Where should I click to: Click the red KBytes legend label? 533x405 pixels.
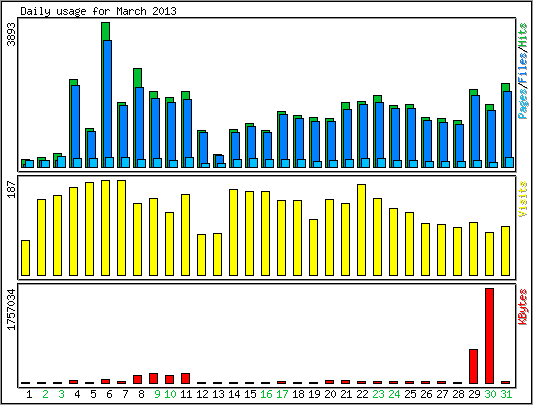[x=523, y=307]
